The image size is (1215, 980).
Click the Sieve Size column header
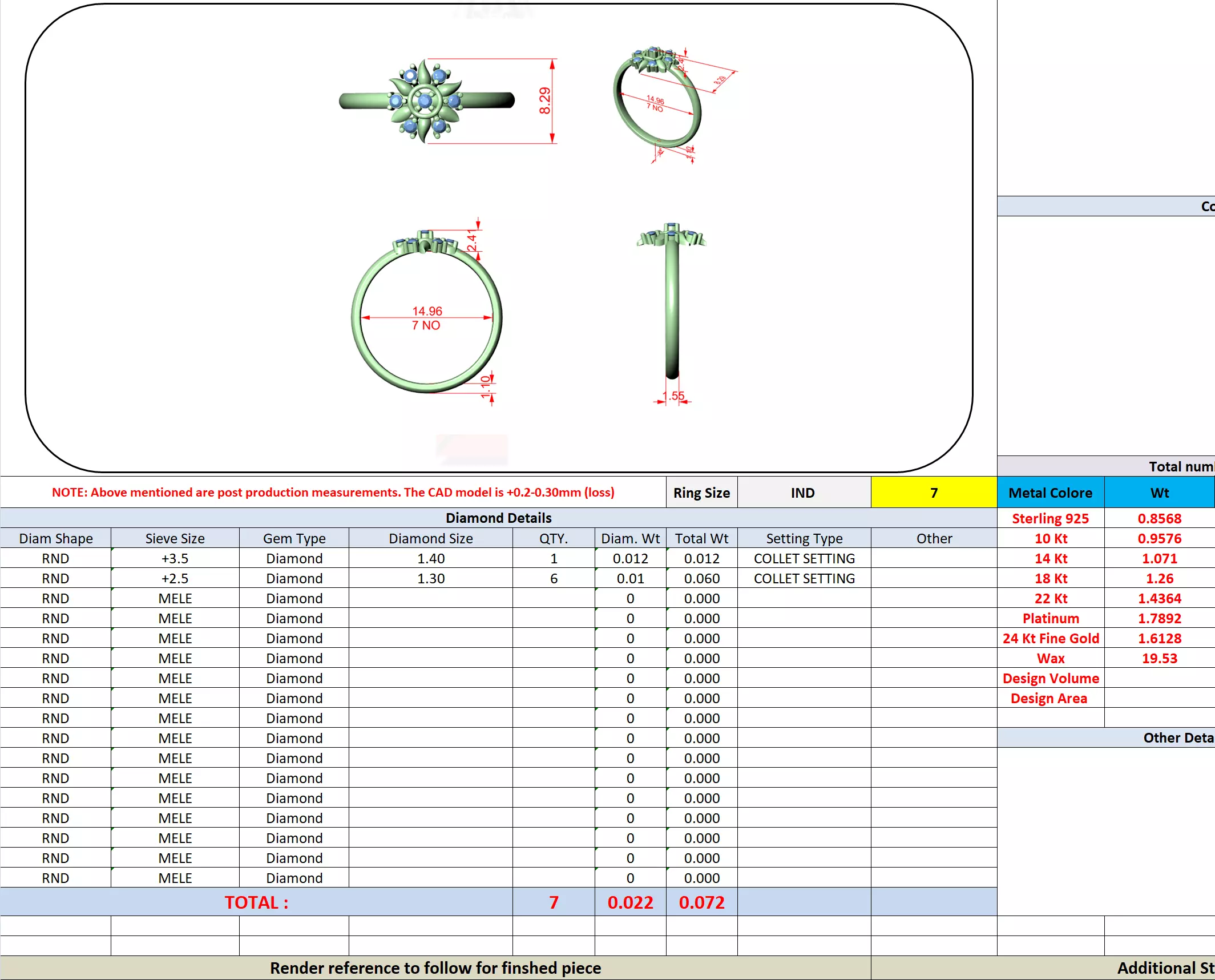coord(175,538)
